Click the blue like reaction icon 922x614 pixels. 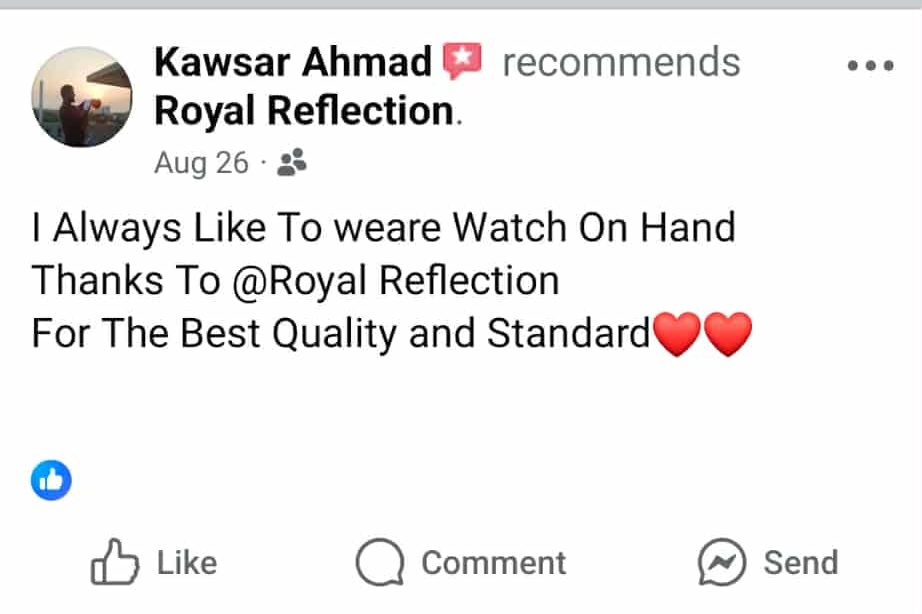pyautogui.click(x=51, y=480)
